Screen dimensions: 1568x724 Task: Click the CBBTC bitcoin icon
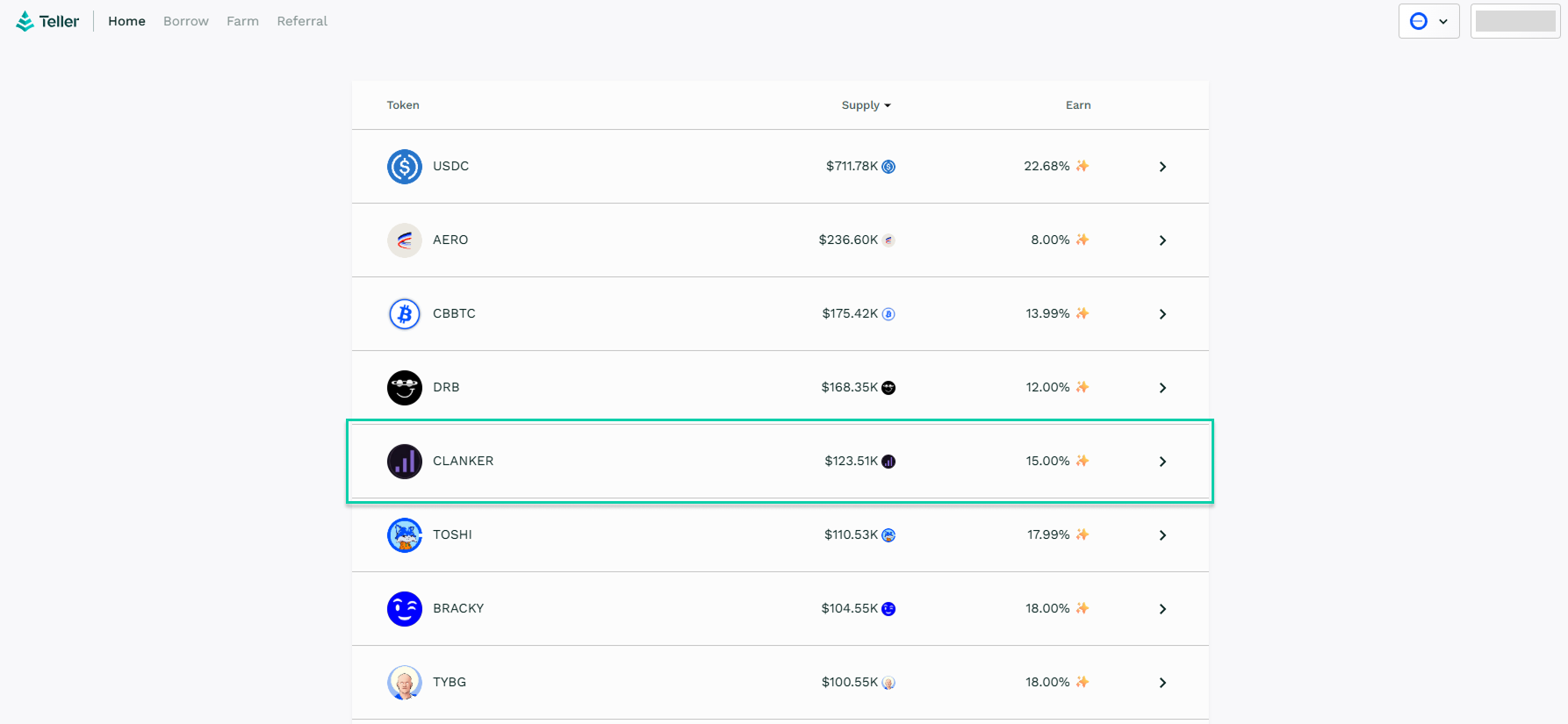coord(405,314)
